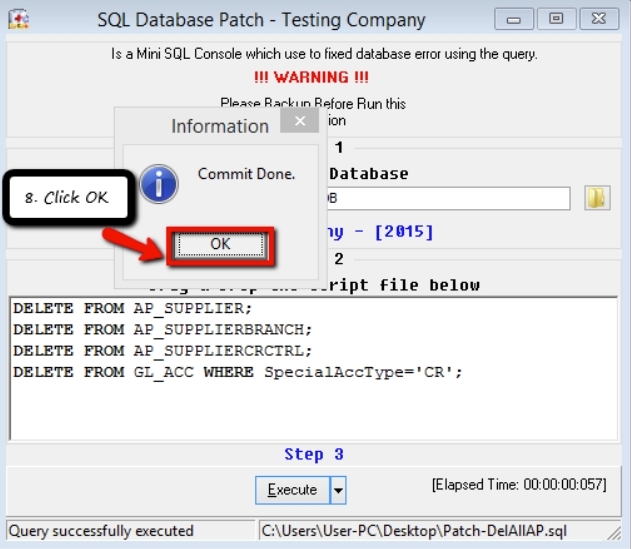Viewport: 631px width, 549px height.
Task: Click the SQL Database Patch app icon
Action: (x=18, y=20)
